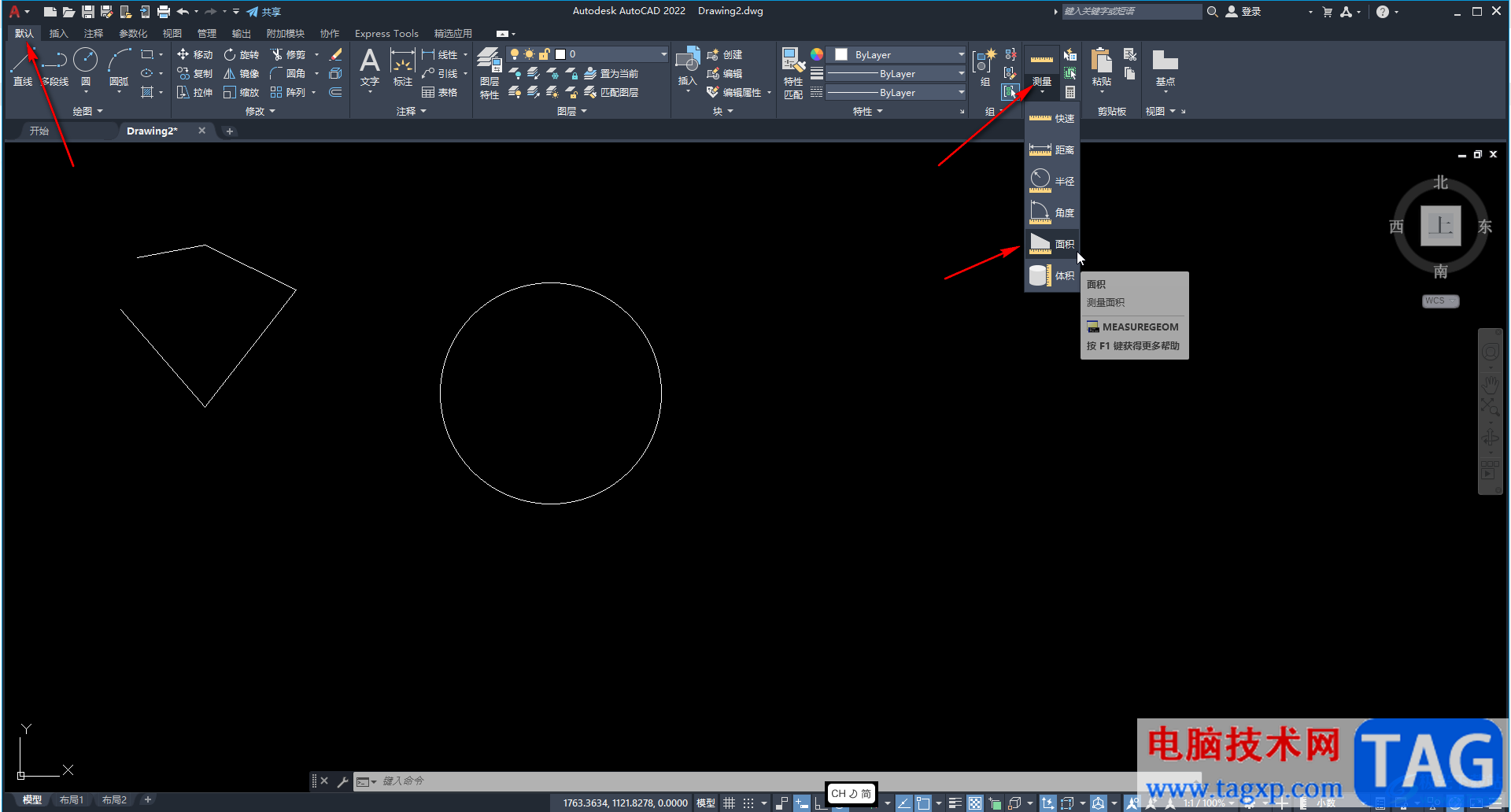Click the 镜像 (Mirror) tool

[x=242, y=73]
